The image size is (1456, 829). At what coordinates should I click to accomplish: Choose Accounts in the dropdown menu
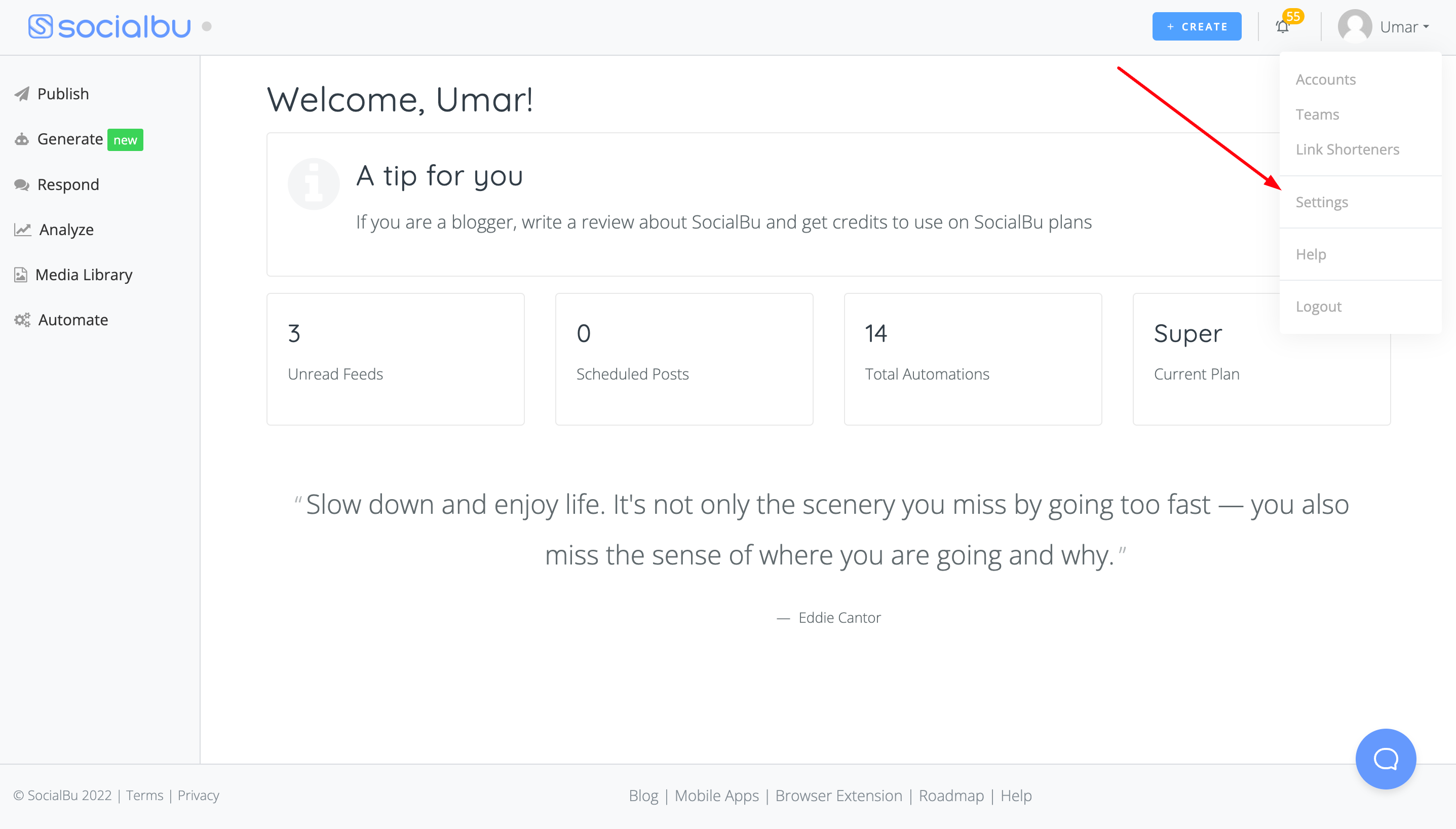pyautogui.click(x=1325, y=80)
